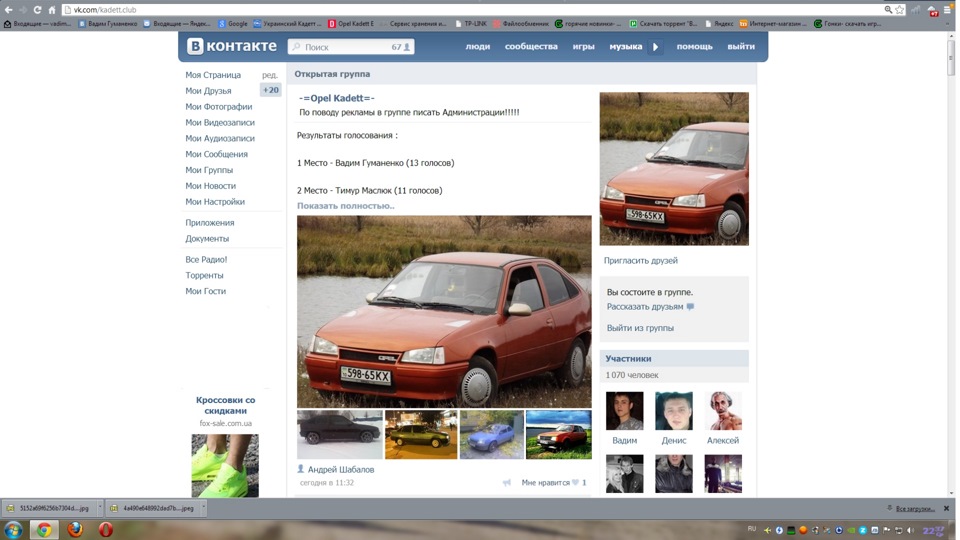The height and width of the screenshot is (540, 960).
Task: Open Приложения in sidebar
Action: [209, 223]
